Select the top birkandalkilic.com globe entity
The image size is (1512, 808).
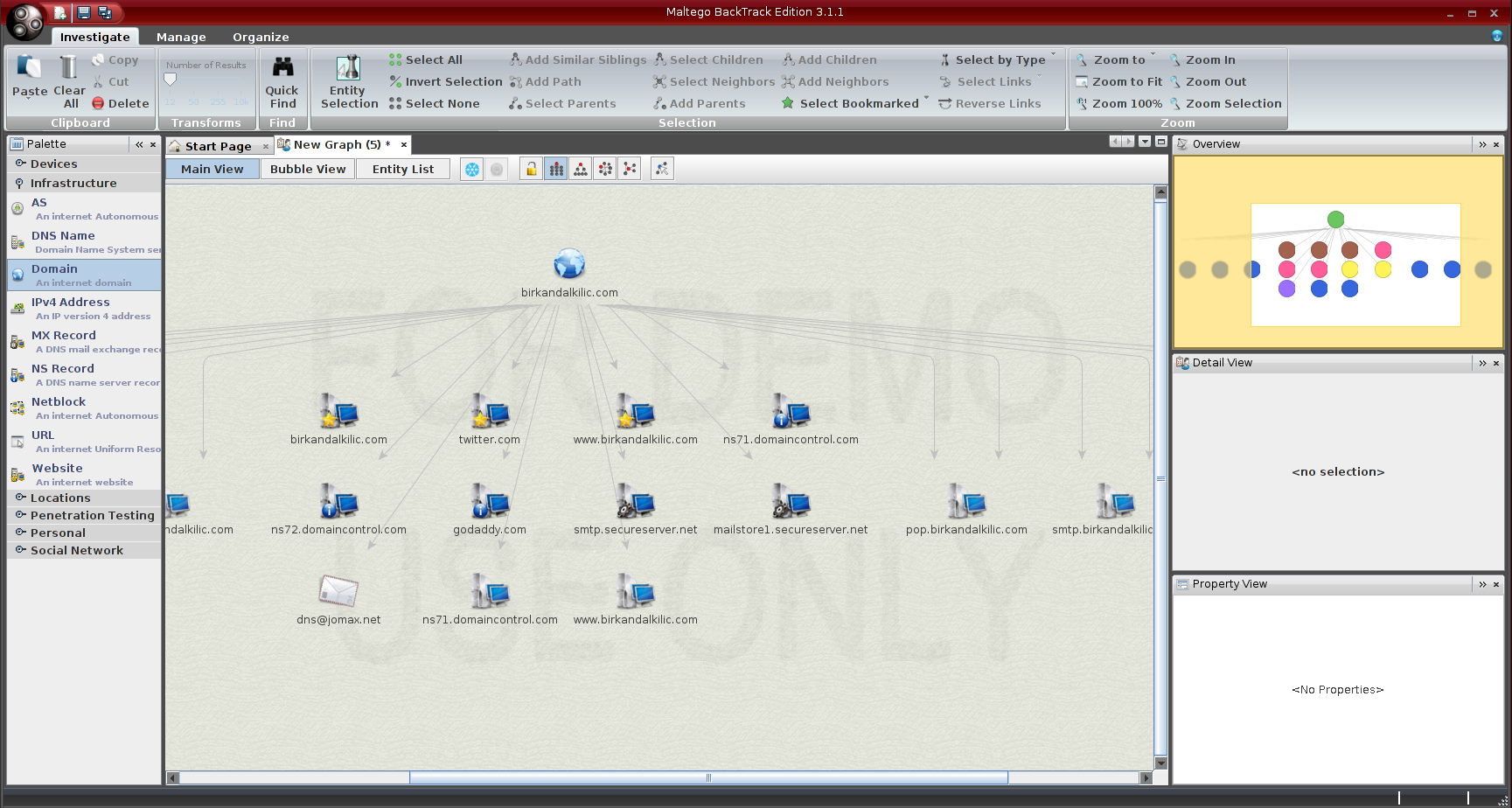pos(569,264)
